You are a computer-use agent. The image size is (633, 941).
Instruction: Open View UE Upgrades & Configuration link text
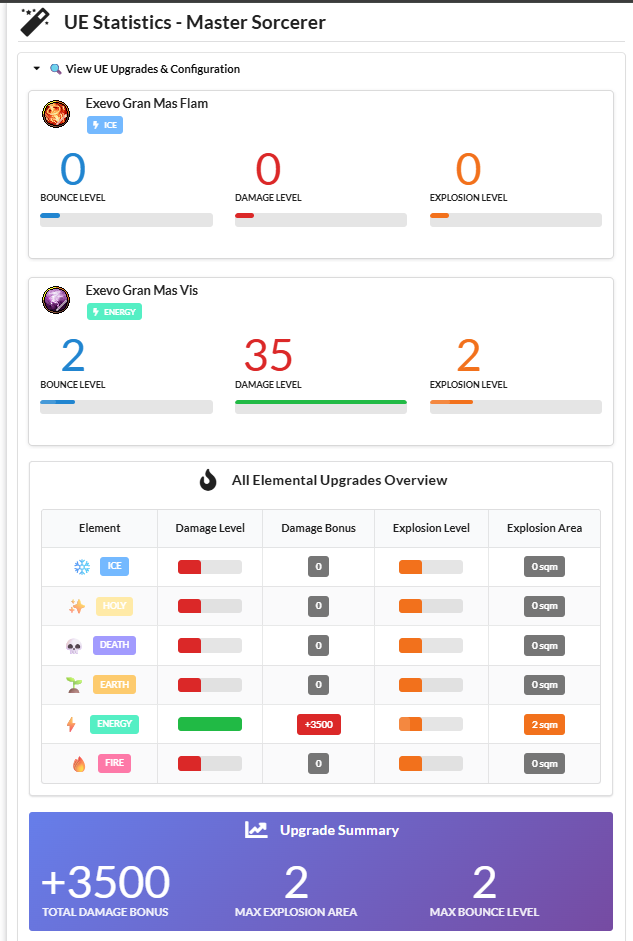152,69
